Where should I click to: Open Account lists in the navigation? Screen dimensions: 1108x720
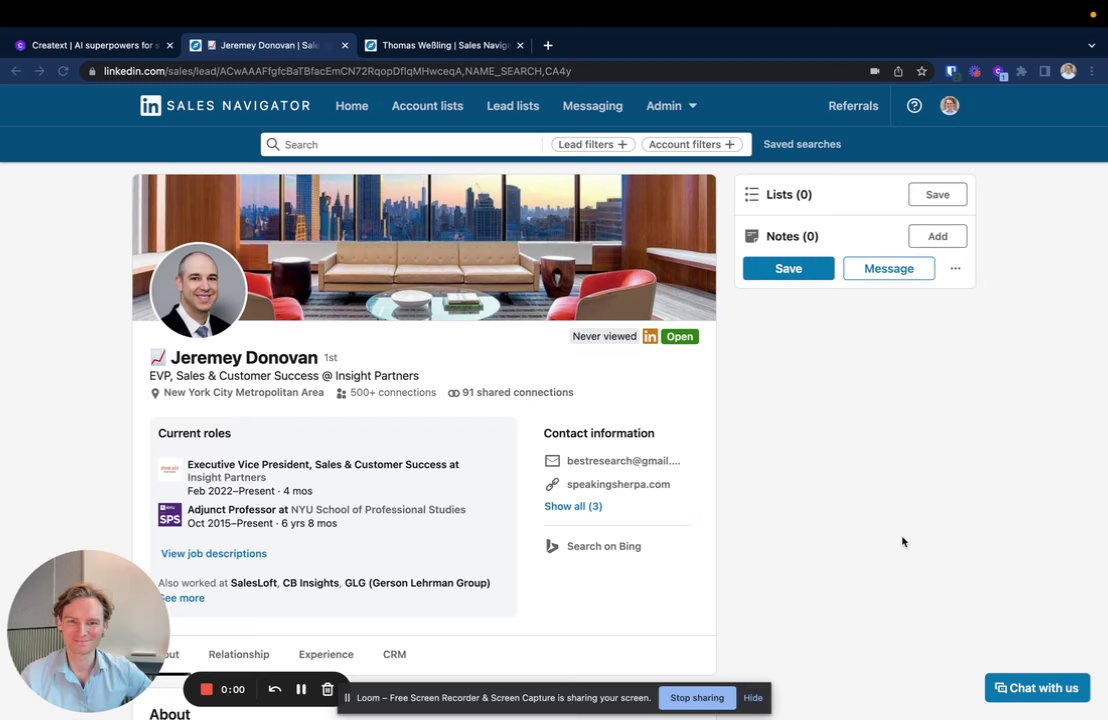coord(428,105)
